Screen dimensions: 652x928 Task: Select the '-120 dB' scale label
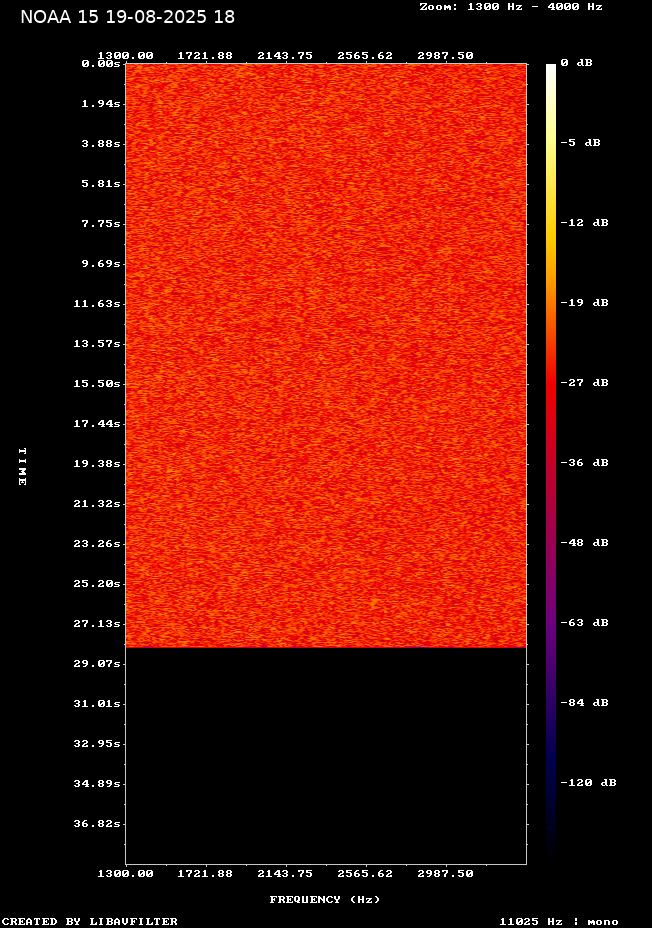[x=589, y=782]
